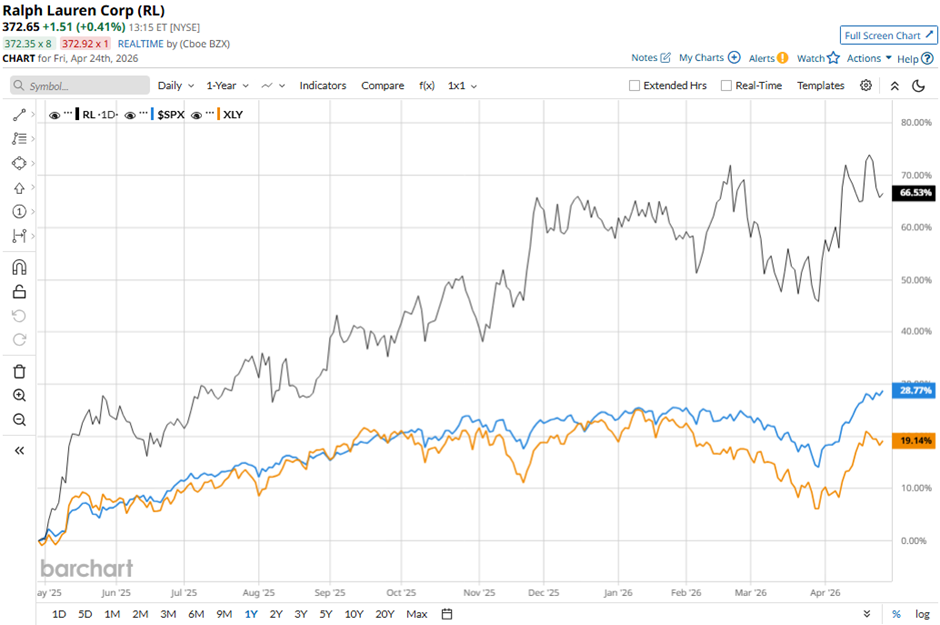The width and height of the screenshot is (940, 625).
Task: Open the 1x1 layout dropdown
Action: 462,86
